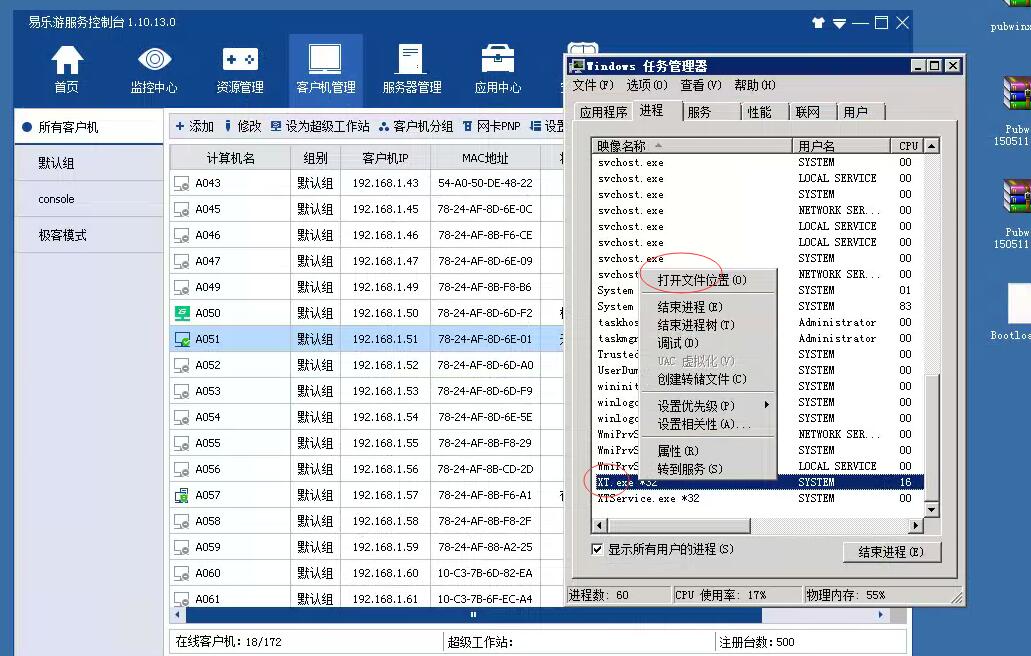Select 默认组 in the sidebar
Image resolution: width=1031 pixels, height=656 pixels.
coord(89,163)
